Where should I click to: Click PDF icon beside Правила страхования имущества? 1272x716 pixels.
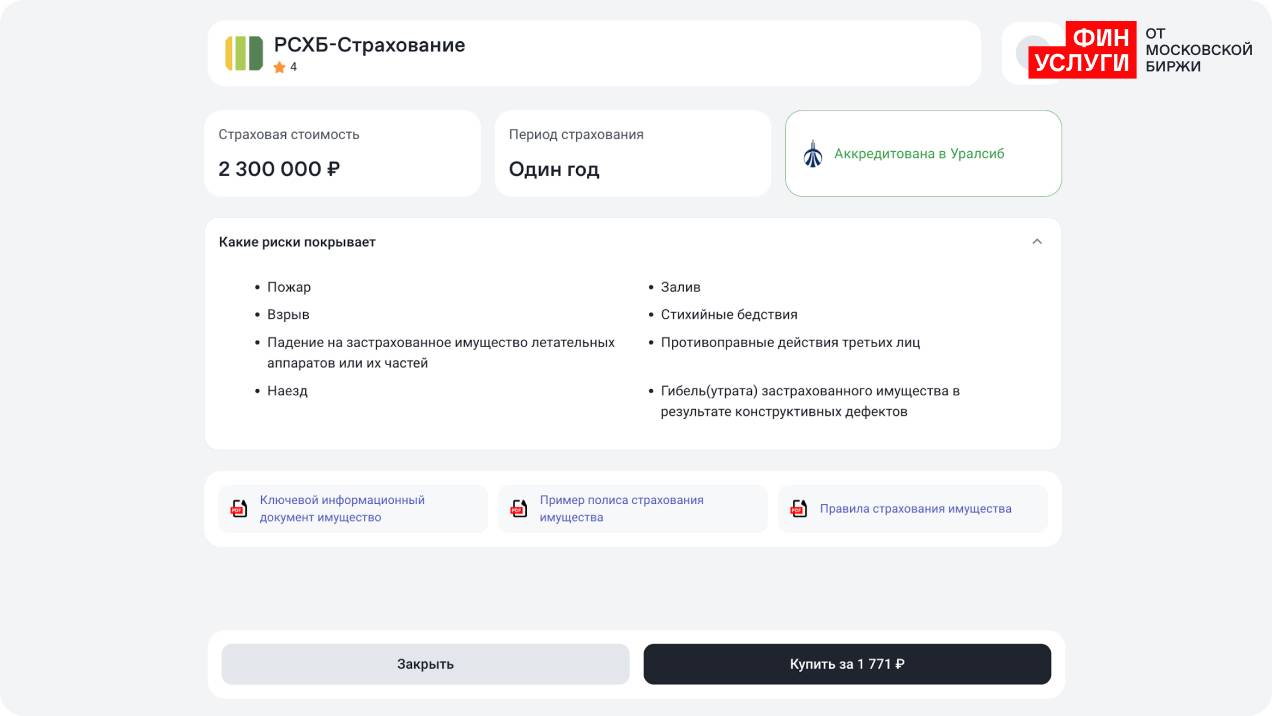pyautogui.click(x=798, y=508)
